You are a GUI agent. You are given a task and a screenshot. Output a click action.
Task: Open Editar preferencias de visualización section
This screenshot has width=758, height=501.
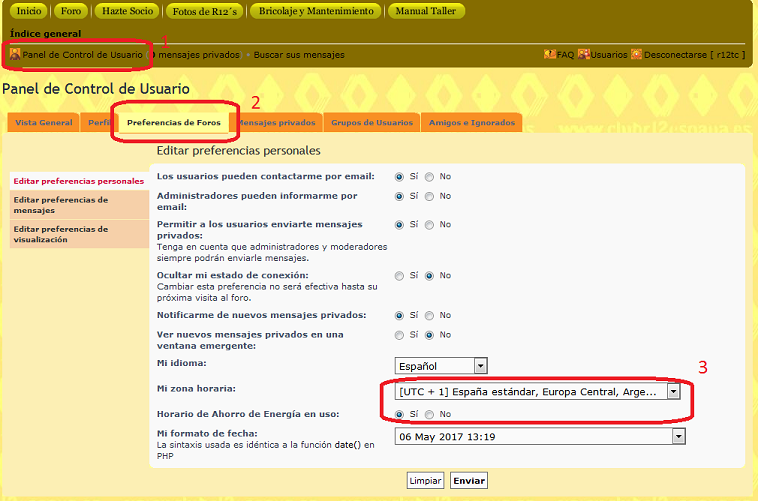(x=60, y=234)
